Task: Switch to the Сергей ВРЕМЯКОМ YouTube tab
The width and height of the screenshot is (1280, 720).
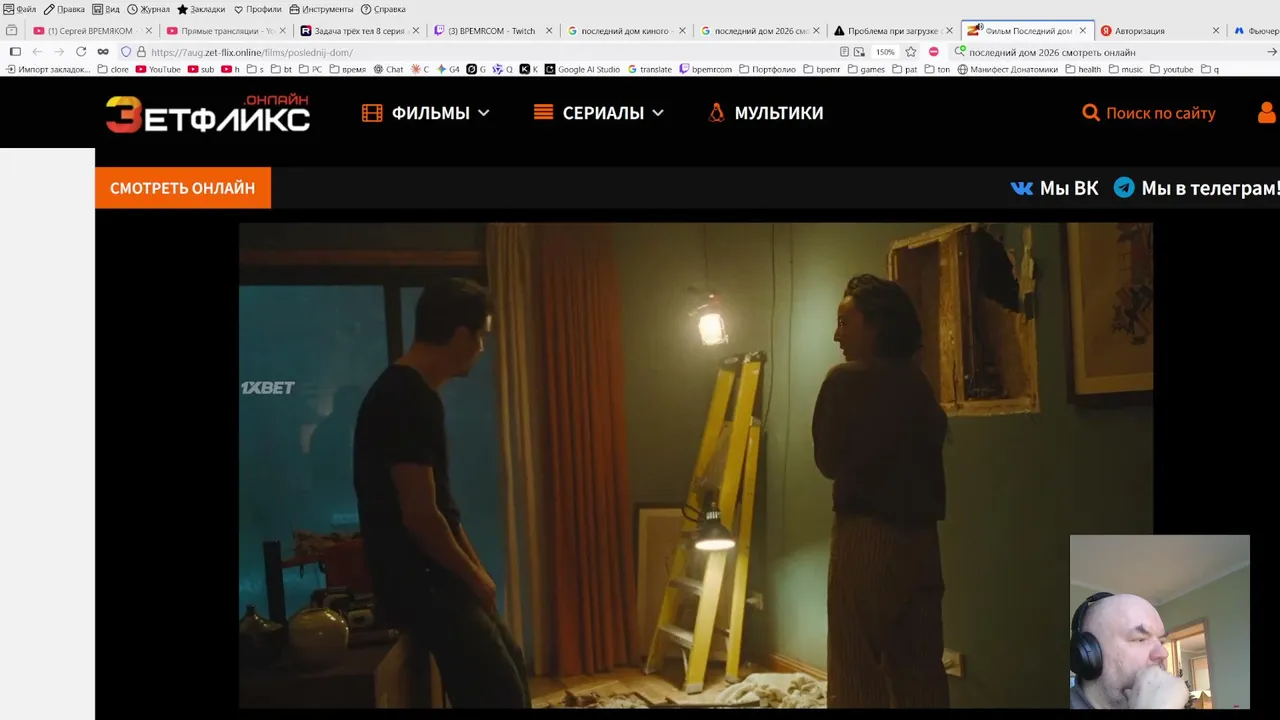Action: coord(91,31)
